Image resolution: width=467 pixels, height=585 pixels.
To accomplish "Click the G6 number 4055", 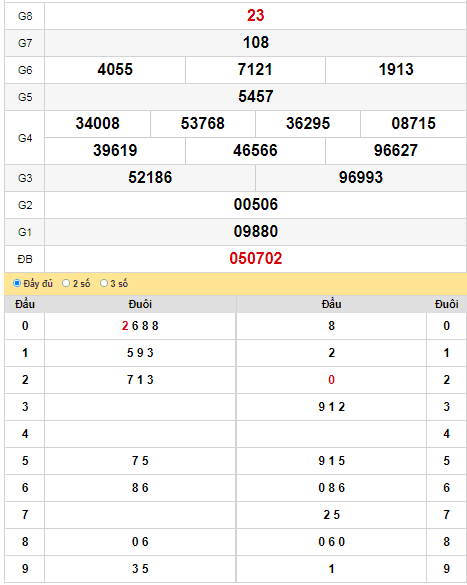I will [x=115, y=69].
